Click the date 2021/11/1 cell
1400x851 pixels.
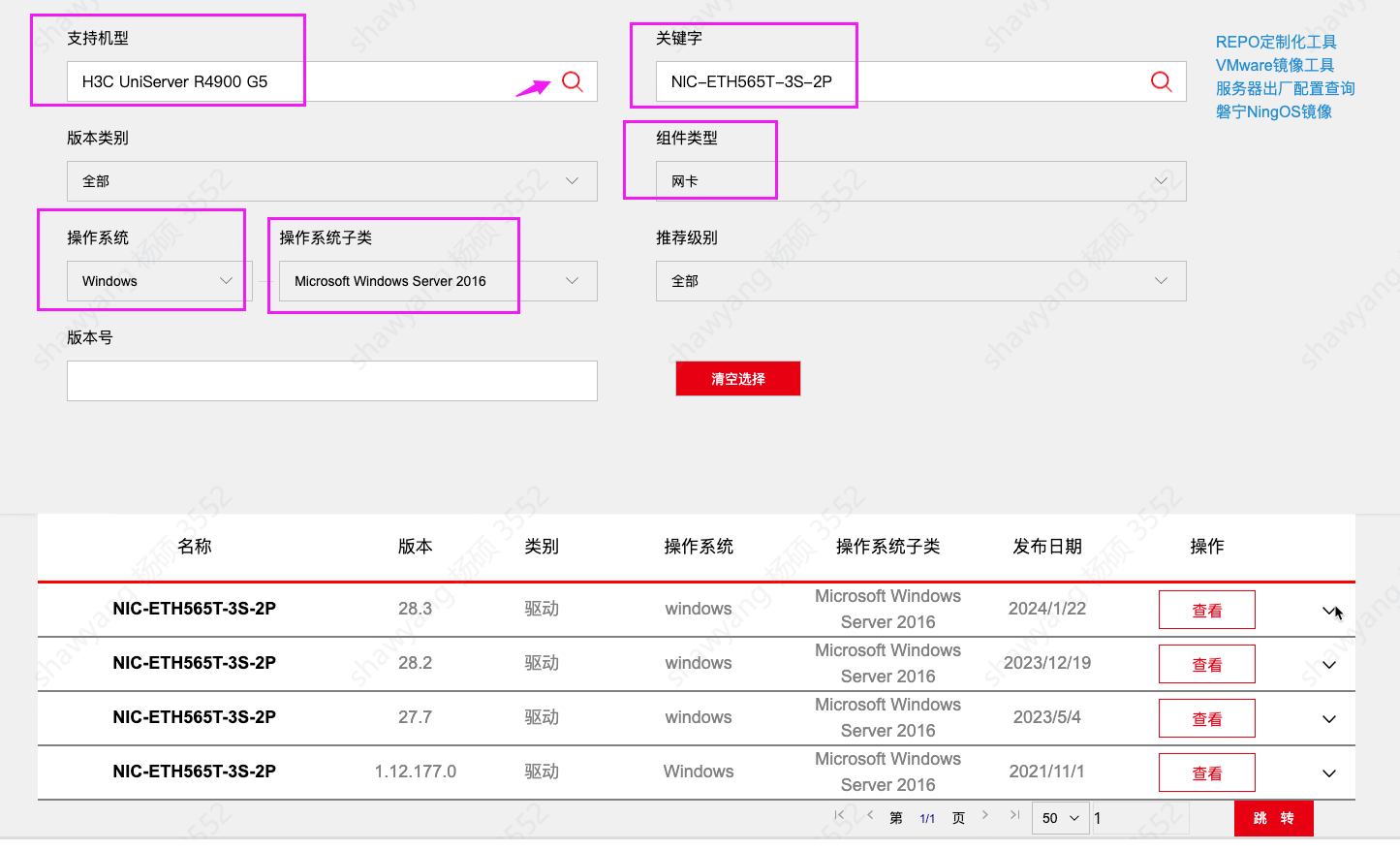[1047, 772]
